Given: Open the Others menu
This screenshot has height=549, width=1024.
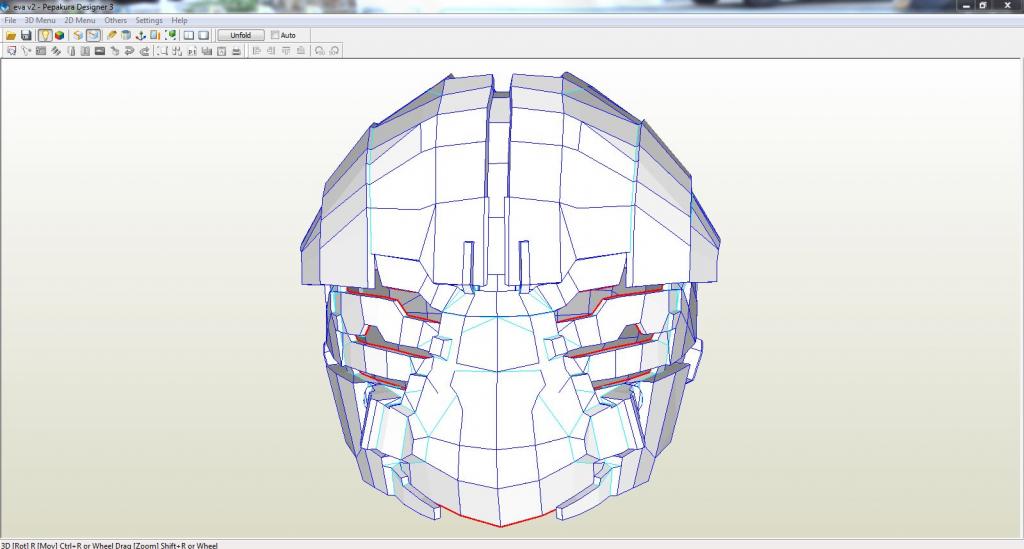Looking at the screenshot, I should tap(116, 20).
